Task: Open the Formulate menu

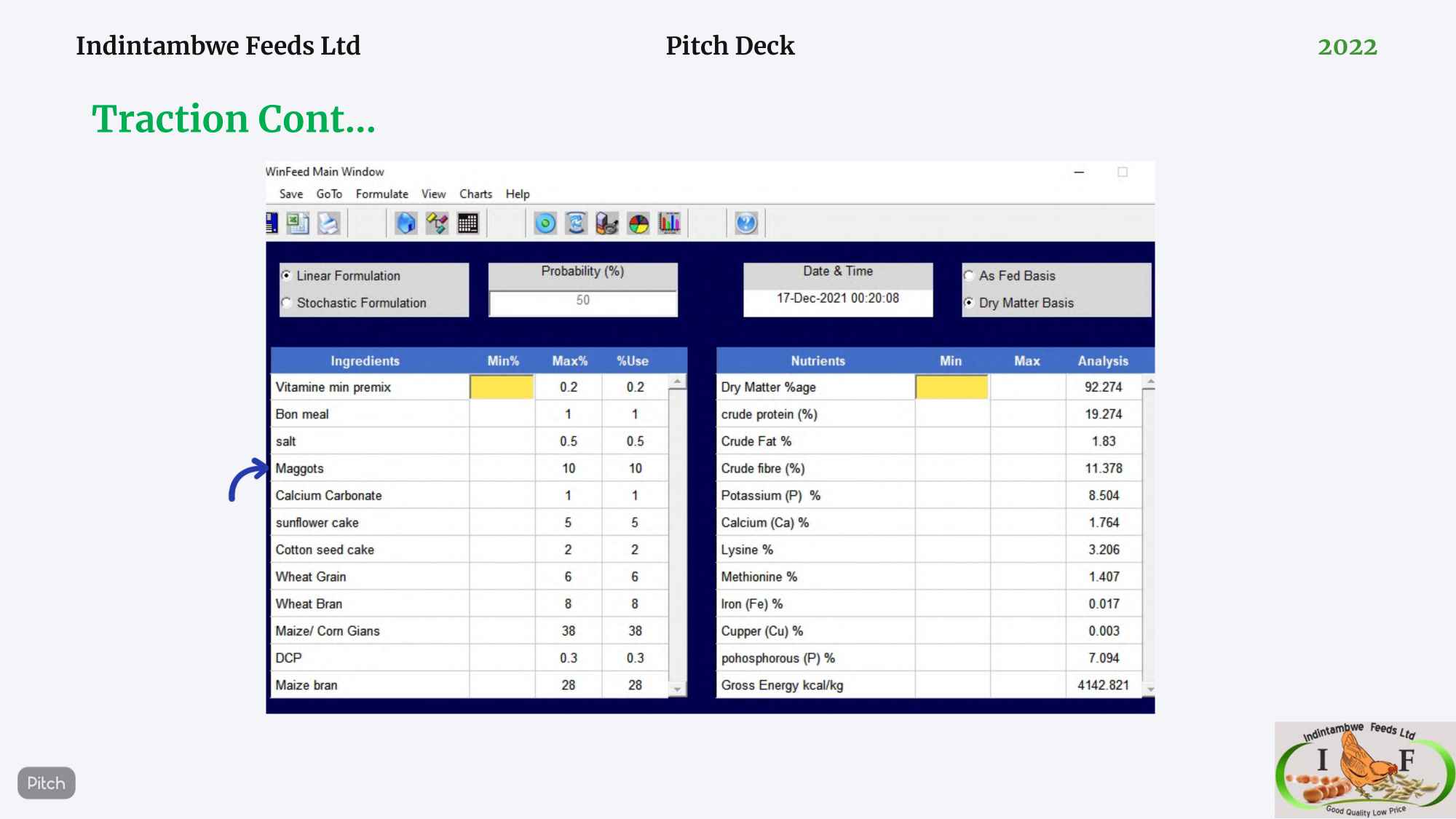Action: (x=382, y=194)
